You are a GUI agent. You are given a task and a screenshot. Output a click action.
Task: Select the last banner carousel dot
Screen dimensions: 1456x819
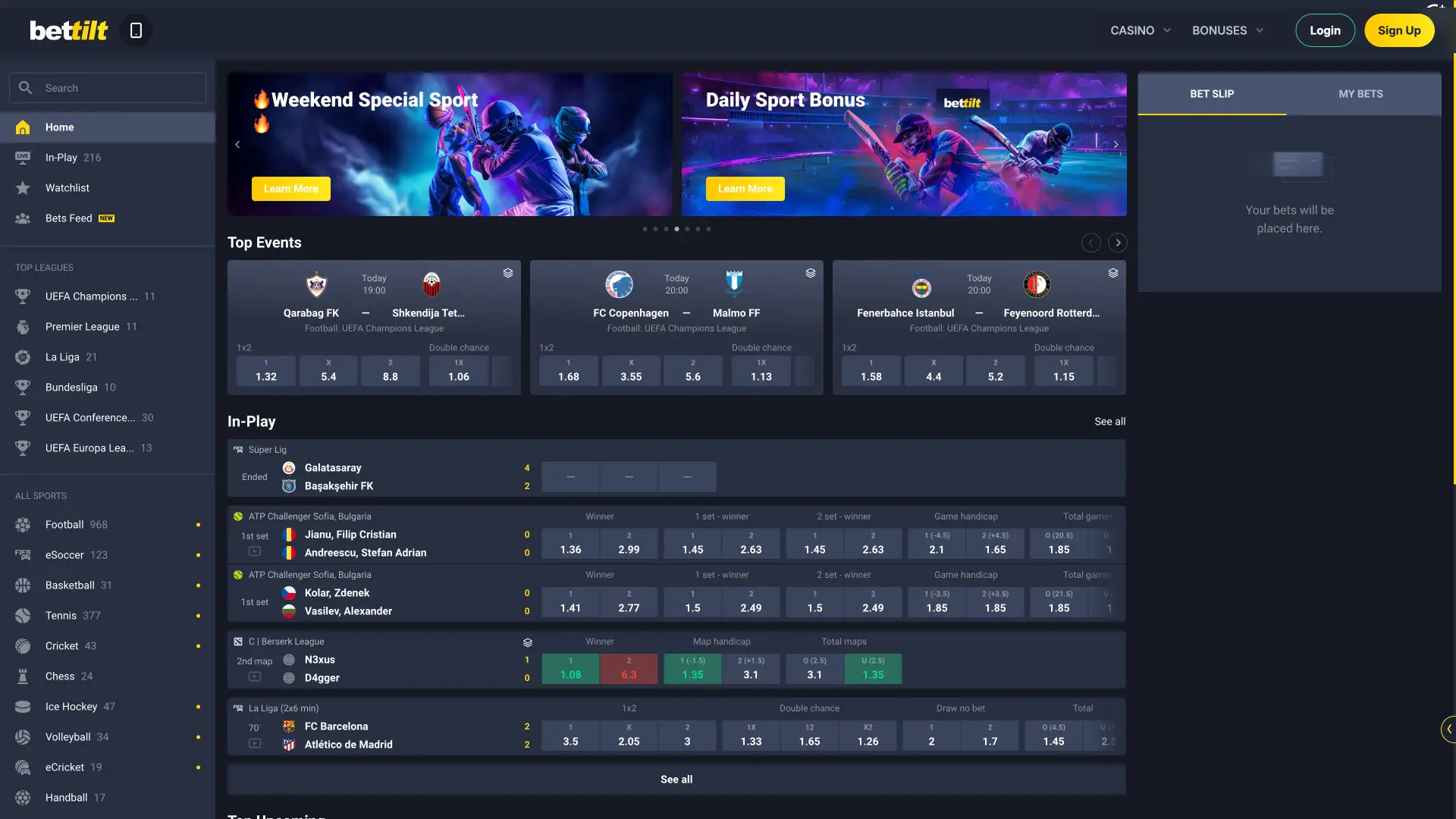pyautogui.click(x=708, y=229)
